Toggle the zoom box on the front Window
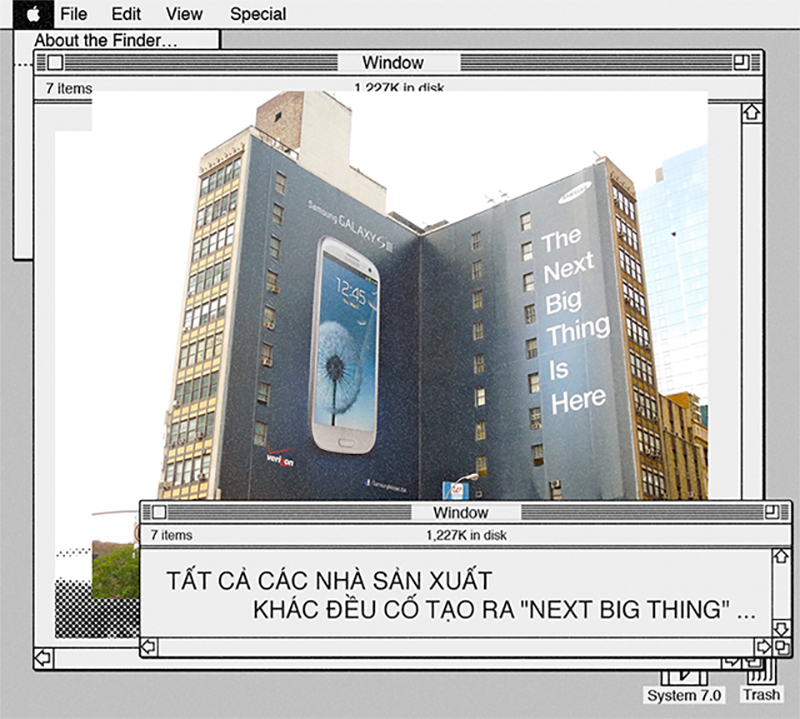This screenshot has width=800, height=719. [770, 512]
